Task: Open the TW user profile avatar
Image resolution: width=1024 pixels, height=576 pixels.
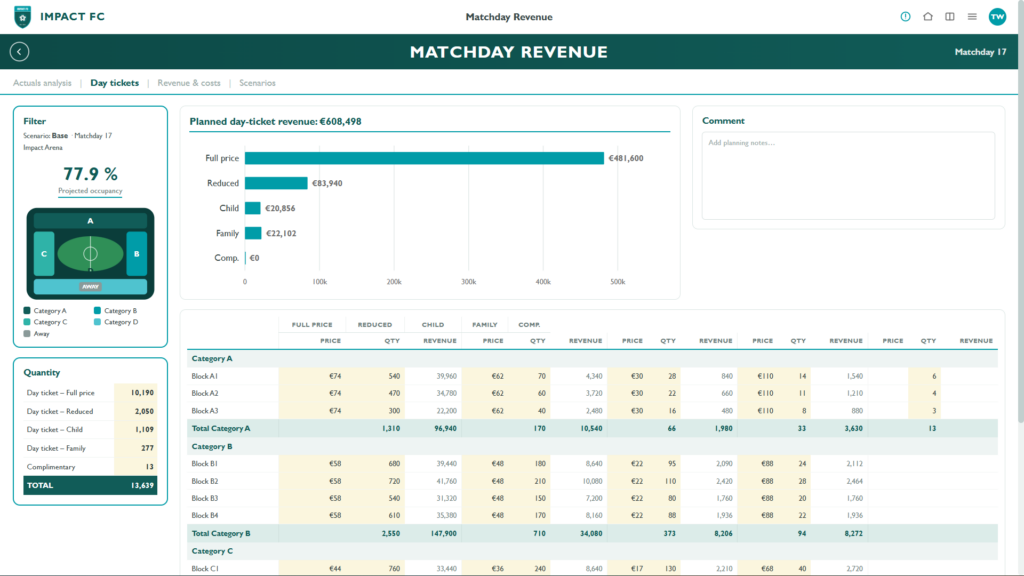Action: [997, 17]
